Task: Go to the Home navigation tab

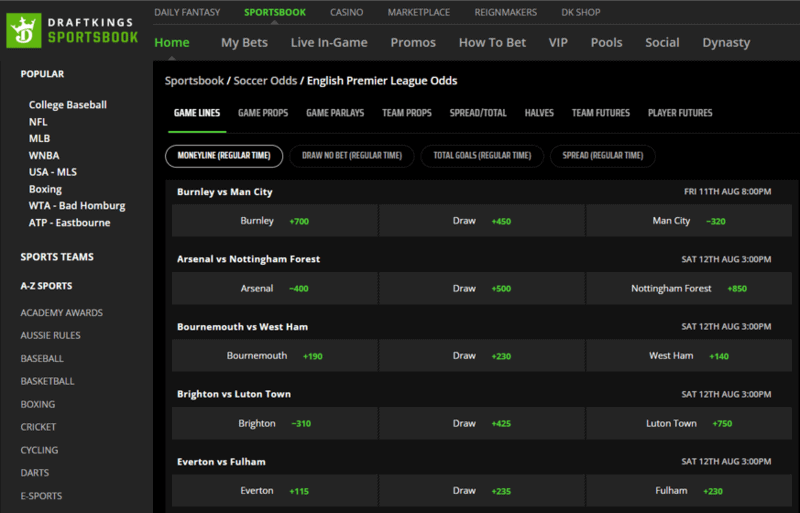Action: (172, 42)
